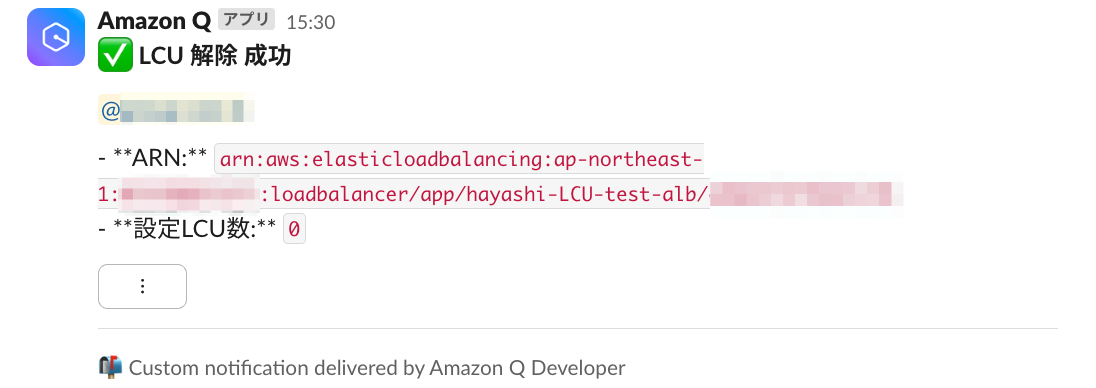Click the Amazon Q Developer footer mention
The image size is (1096, 388).
pyautogui.click(x=527, y=368)
